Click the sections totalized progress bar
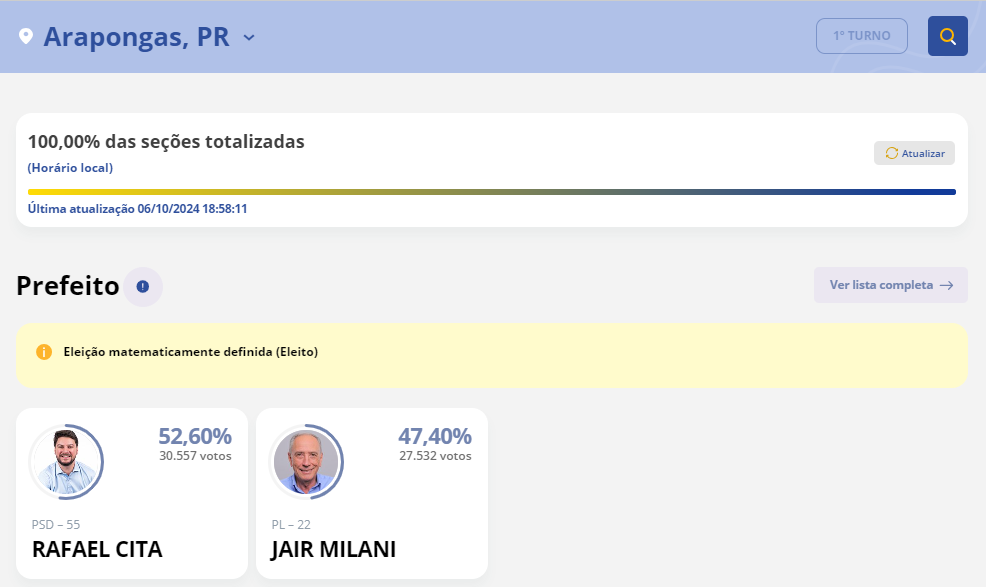Viewport: 986px width, 587px height. (x=491, y=192)
